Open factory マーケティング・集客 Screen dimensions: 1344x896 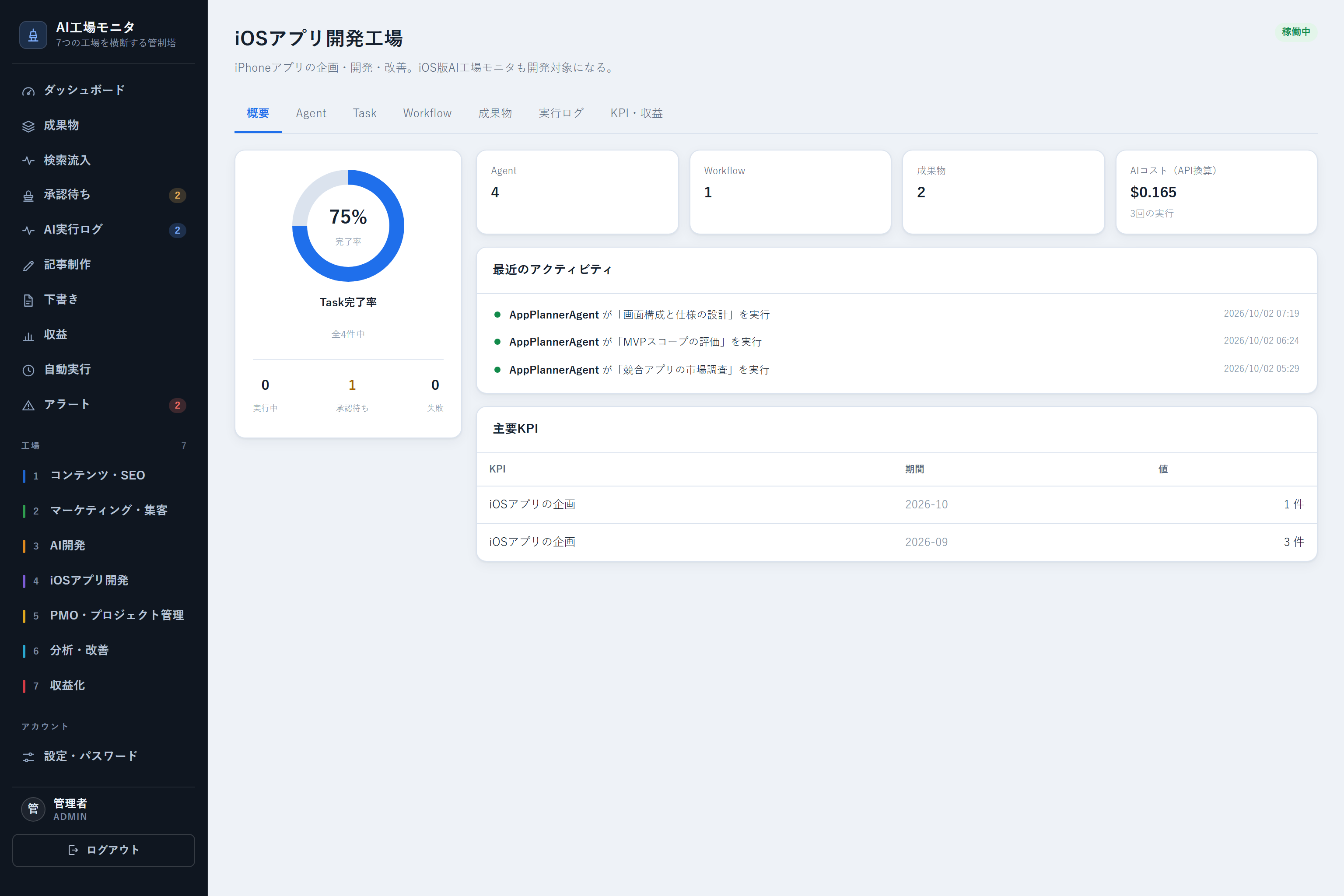103,510
